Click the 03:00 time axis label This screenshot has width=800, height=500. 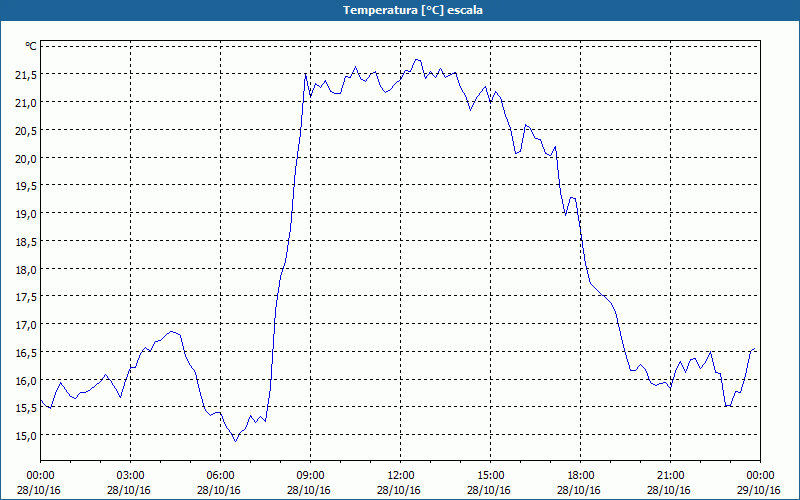coord(131,476)
